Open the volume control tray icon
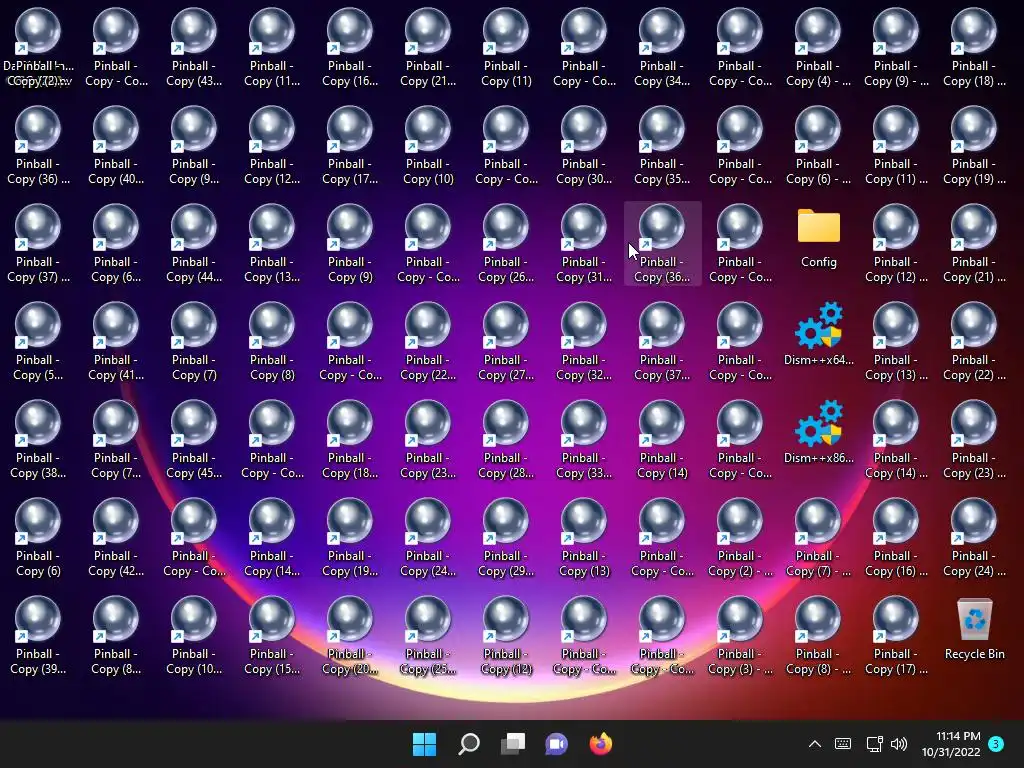Viewport: 1024px width, 768px height. click(899, 744)
